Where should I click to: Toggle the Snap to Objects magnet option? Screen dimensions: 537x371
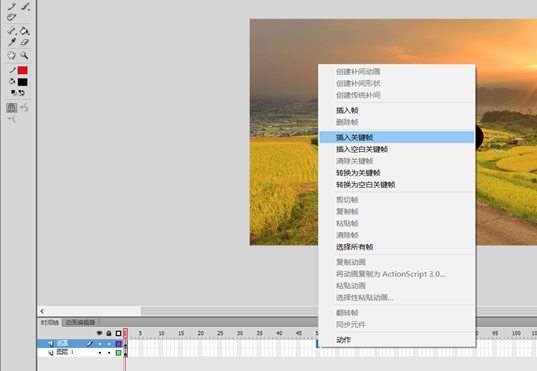(x=12, y=108)
